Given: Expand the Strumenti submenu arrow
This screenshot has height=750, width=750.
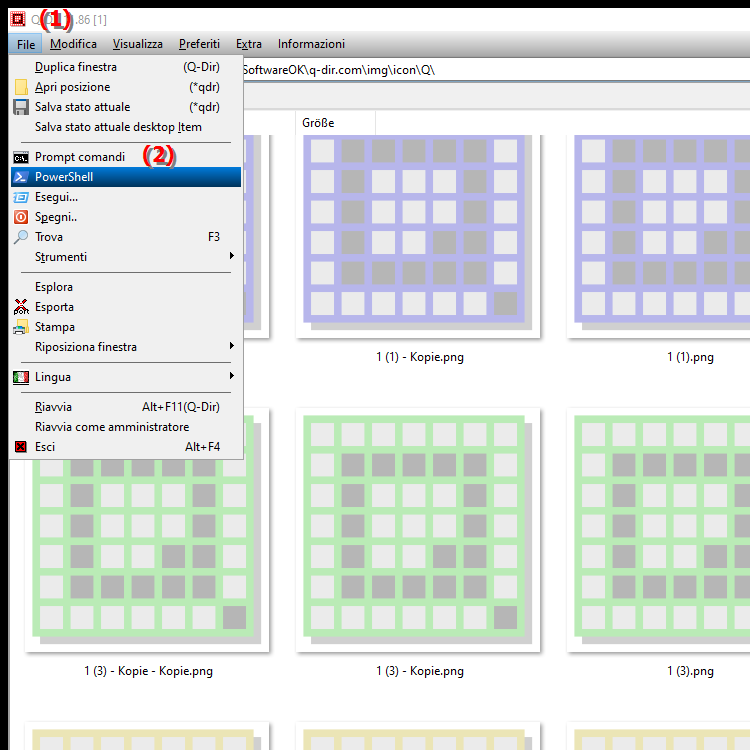Looking at the screenshot, I should coord(232,256).
